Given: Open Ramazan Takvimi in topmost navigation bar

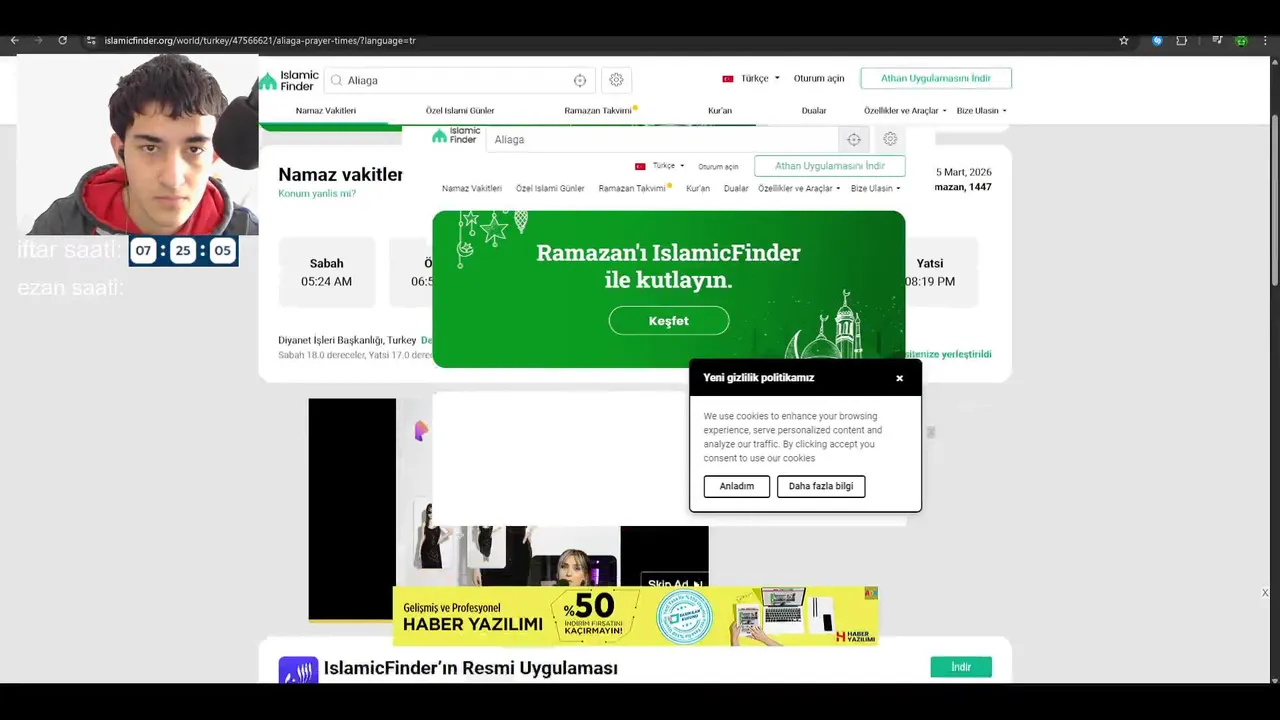Looking at the screenshot, I should pyautogui.click(x=598, y=111).
